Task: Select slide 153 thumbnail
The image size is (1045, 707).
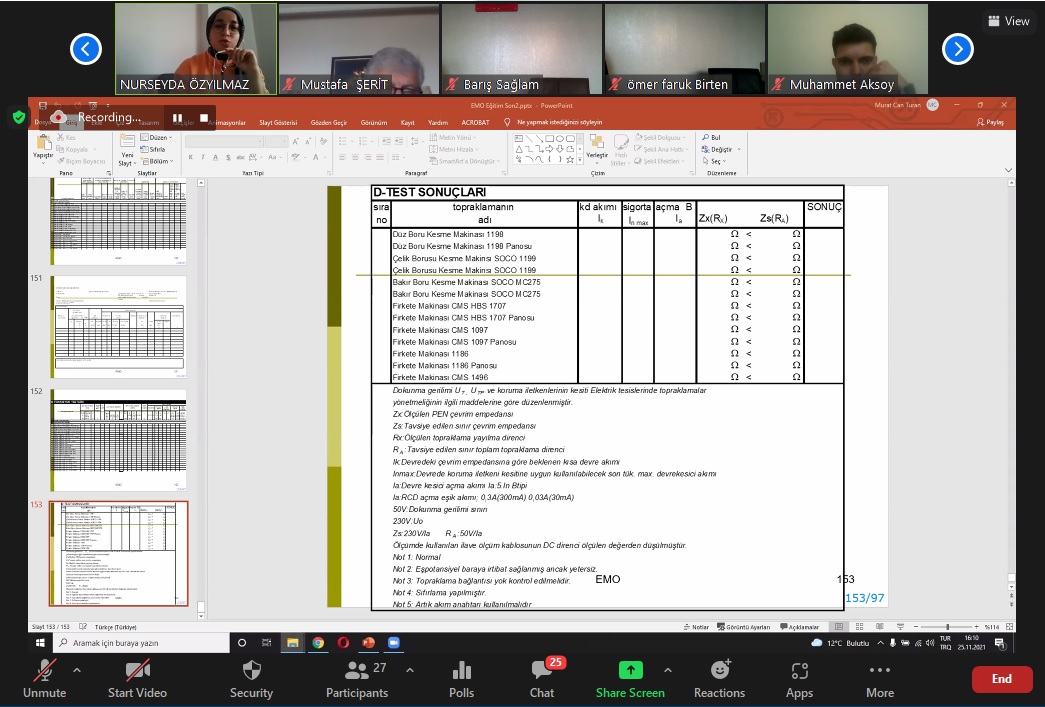Action: point(119,554)
